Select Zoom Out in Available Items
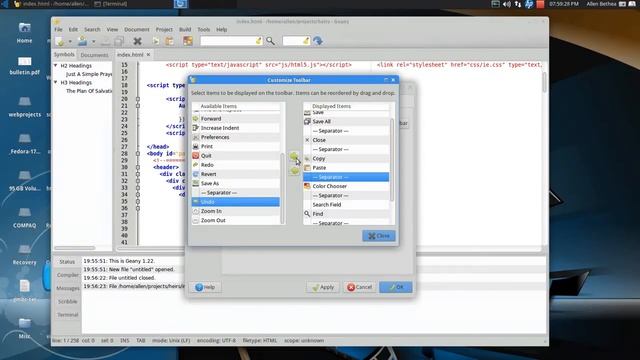Viewport: 640px width, 360px height. point(236,220)
